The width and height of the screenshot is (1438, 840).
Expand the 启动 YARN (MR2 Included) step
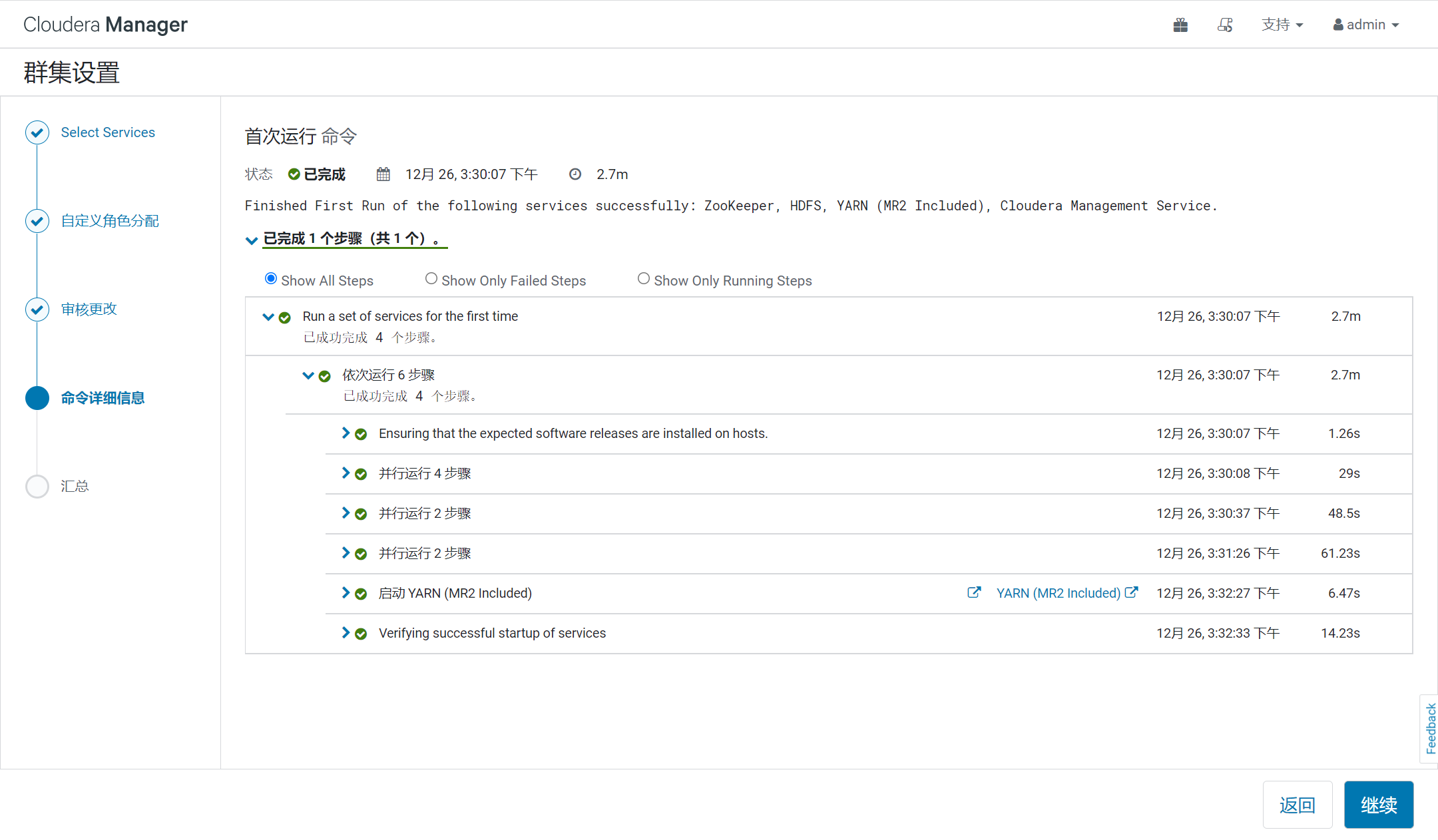click(x=346, y=592)
